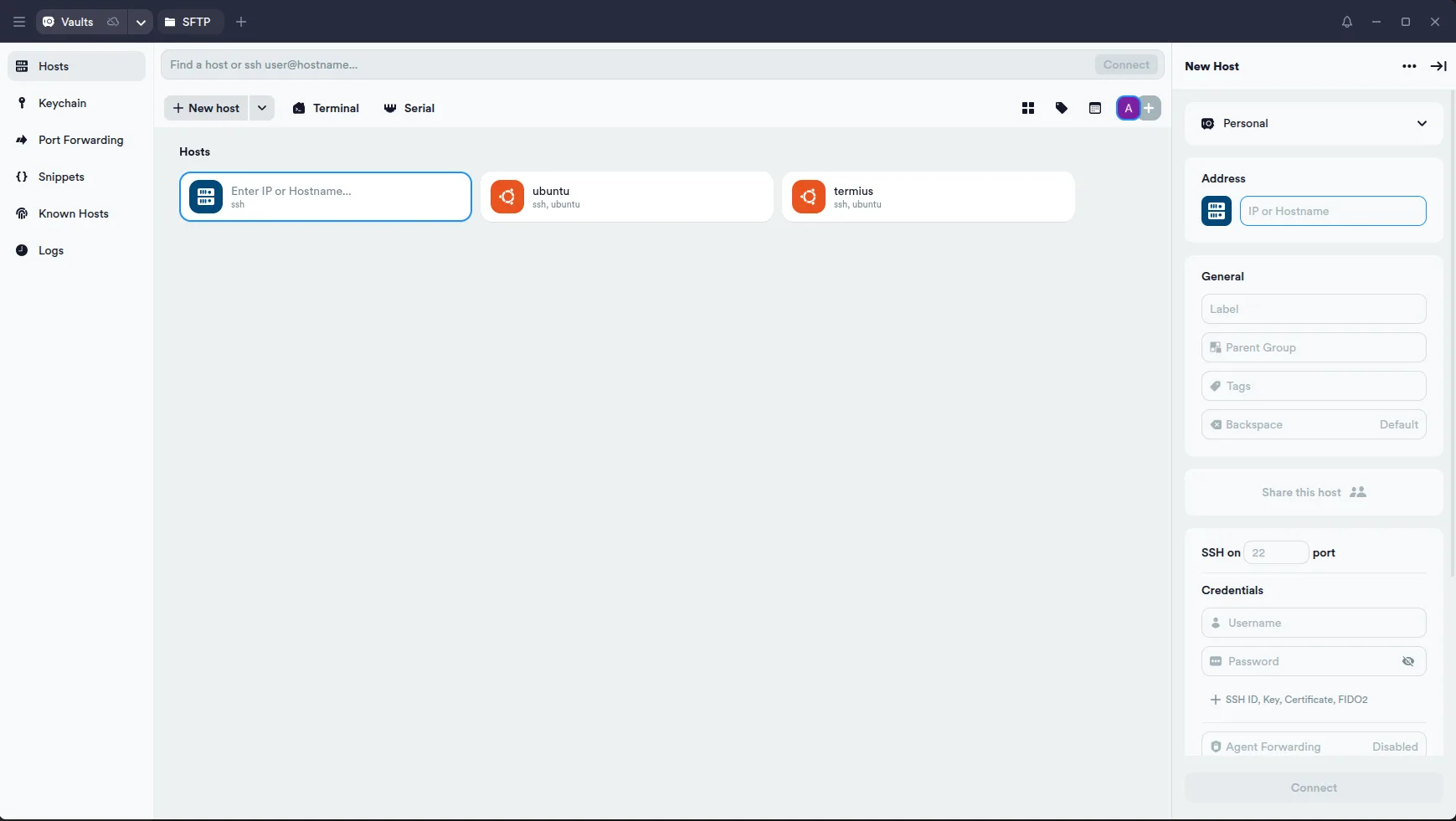Image resolution: width=1456 pixels, height=821 pixels.
Task: Open Port Forwarding in the sidebar
Action: [x=77, y=140]
